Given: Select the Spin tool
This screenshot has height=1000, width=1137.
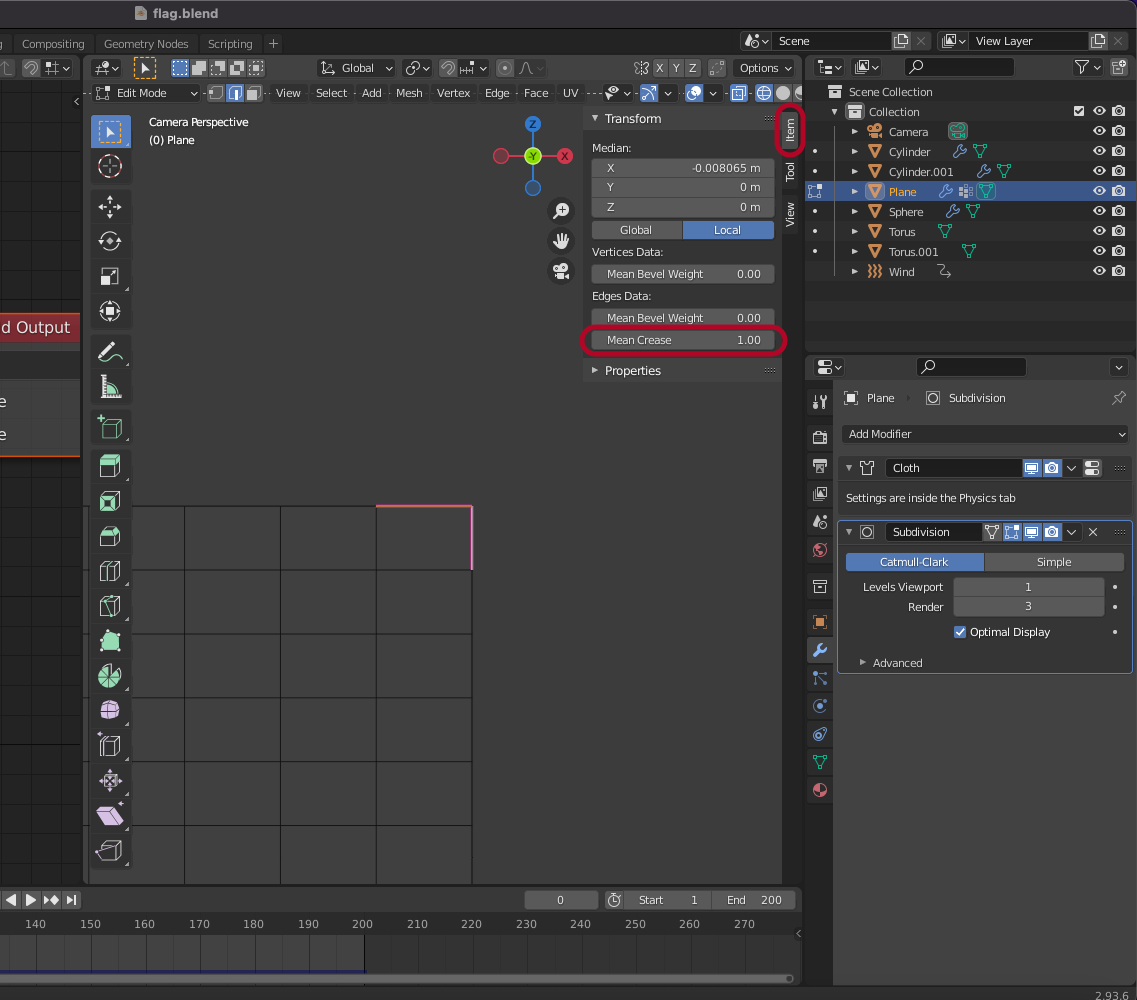Looking at the screenshot, I should pos(110,675).
